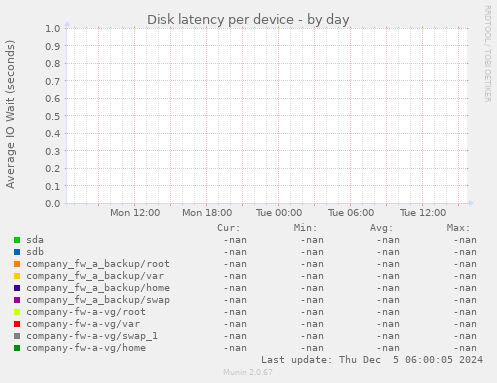Click the Last update timestamp text
Image resolution: width=497 pixels, height=383 pixels.
tap(372, 360)
